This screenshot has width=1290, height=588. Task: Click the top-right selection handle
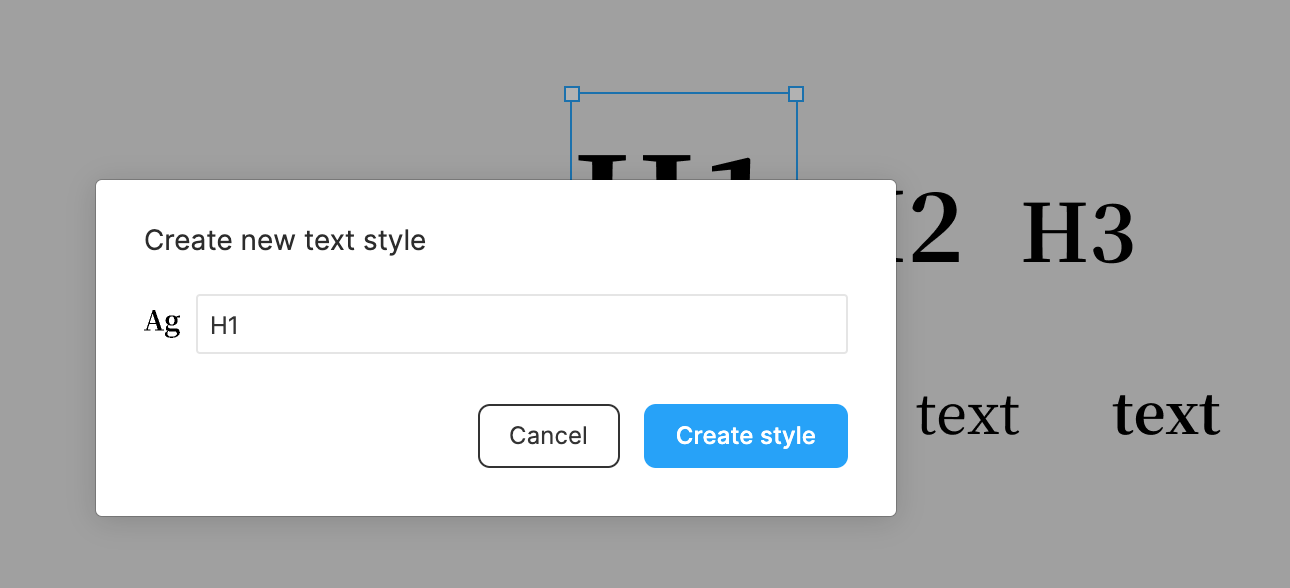pos(796,94)
